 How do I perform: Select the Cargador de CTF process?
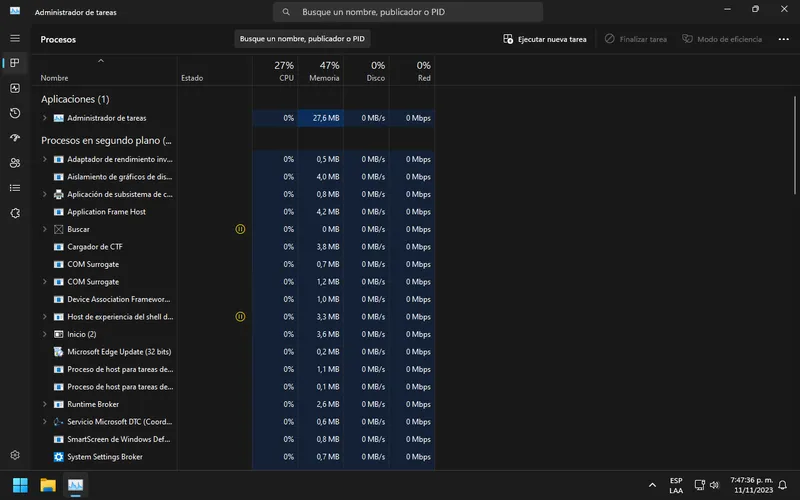95,247
